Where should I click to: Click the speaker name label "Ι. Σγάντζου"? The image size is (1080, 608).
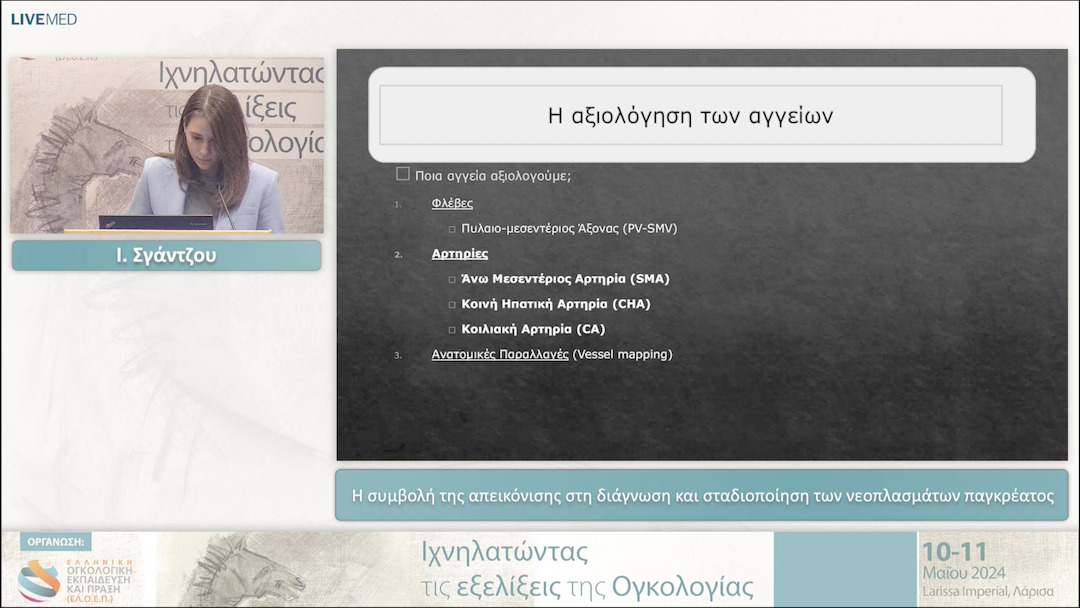(166, 255)
